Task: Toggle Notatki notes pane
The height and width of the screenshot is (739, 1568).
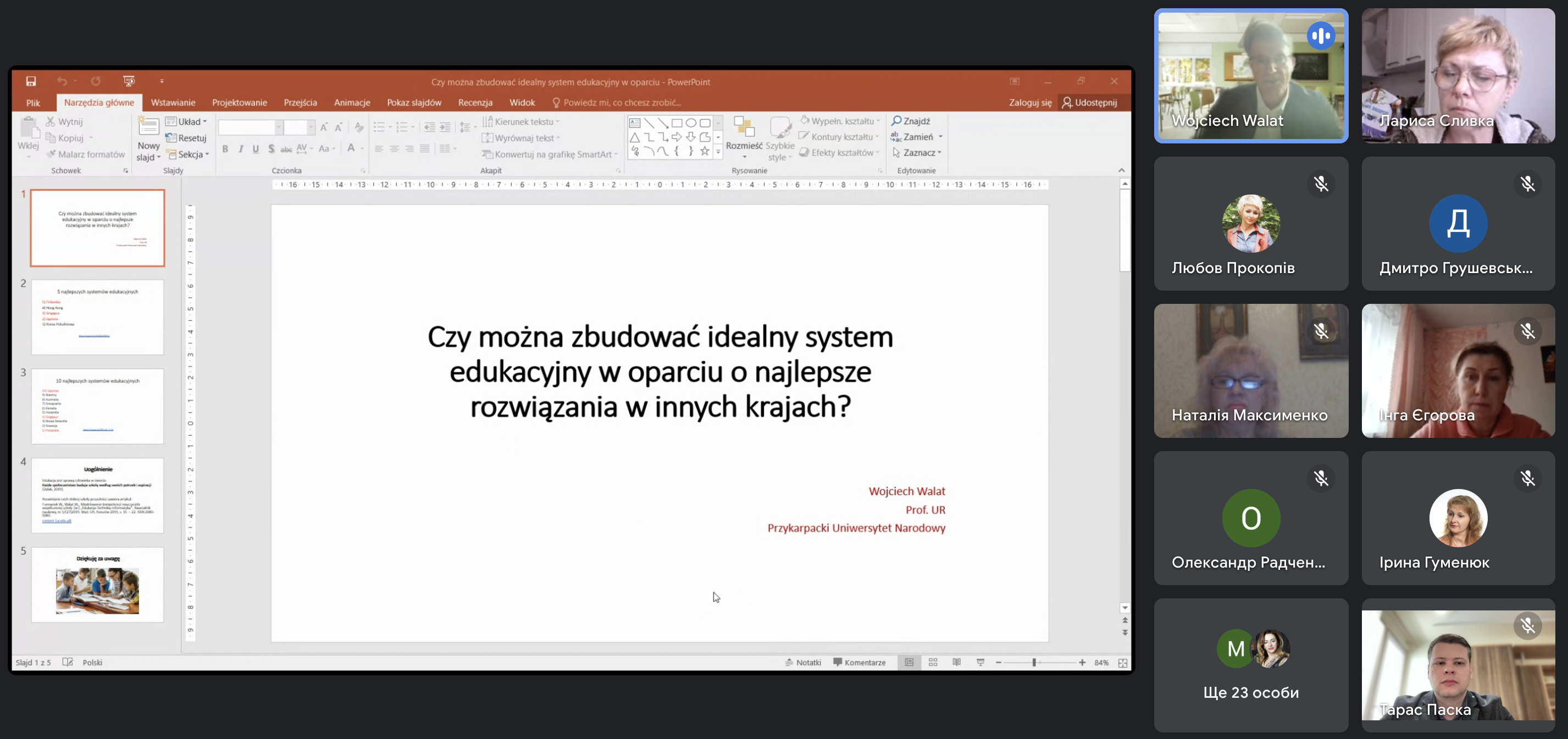Action: point(803,662)
